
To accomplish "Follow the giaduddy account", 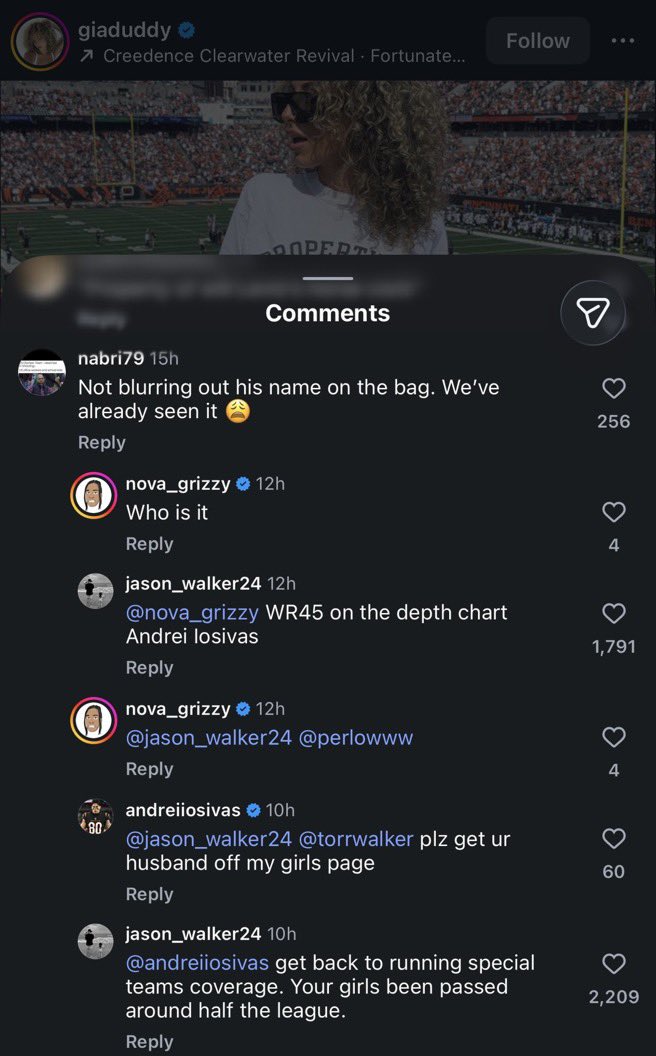I will tap(537, 40).
